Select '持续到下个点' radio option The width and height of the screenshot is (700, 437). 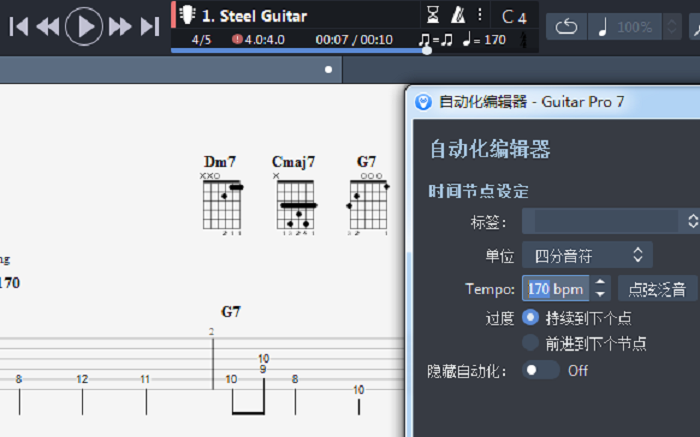531,318
